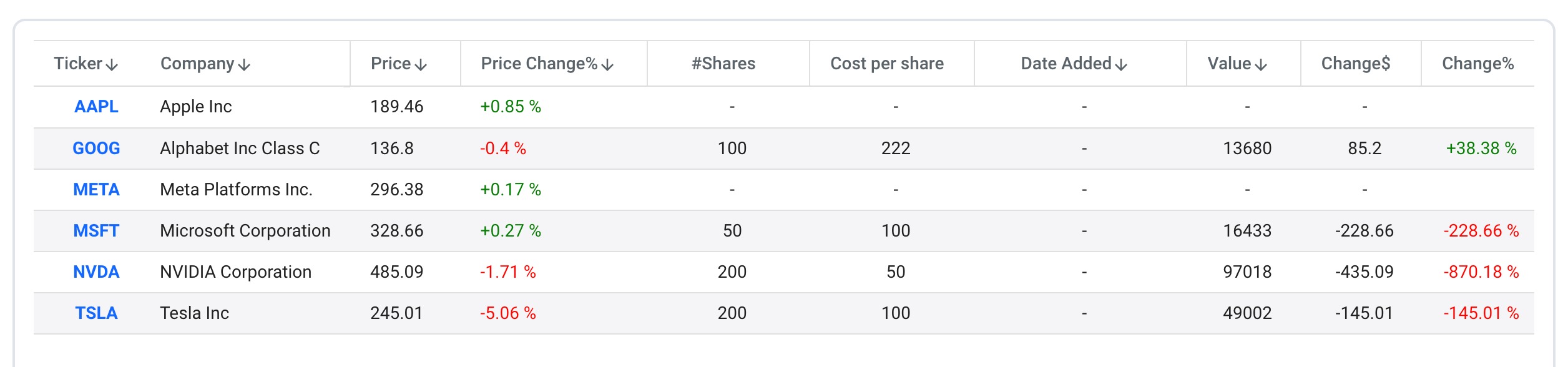This screenshot has height=367, width=1568.
Task: Click the Change% column header
Action: coord(1478,64)
